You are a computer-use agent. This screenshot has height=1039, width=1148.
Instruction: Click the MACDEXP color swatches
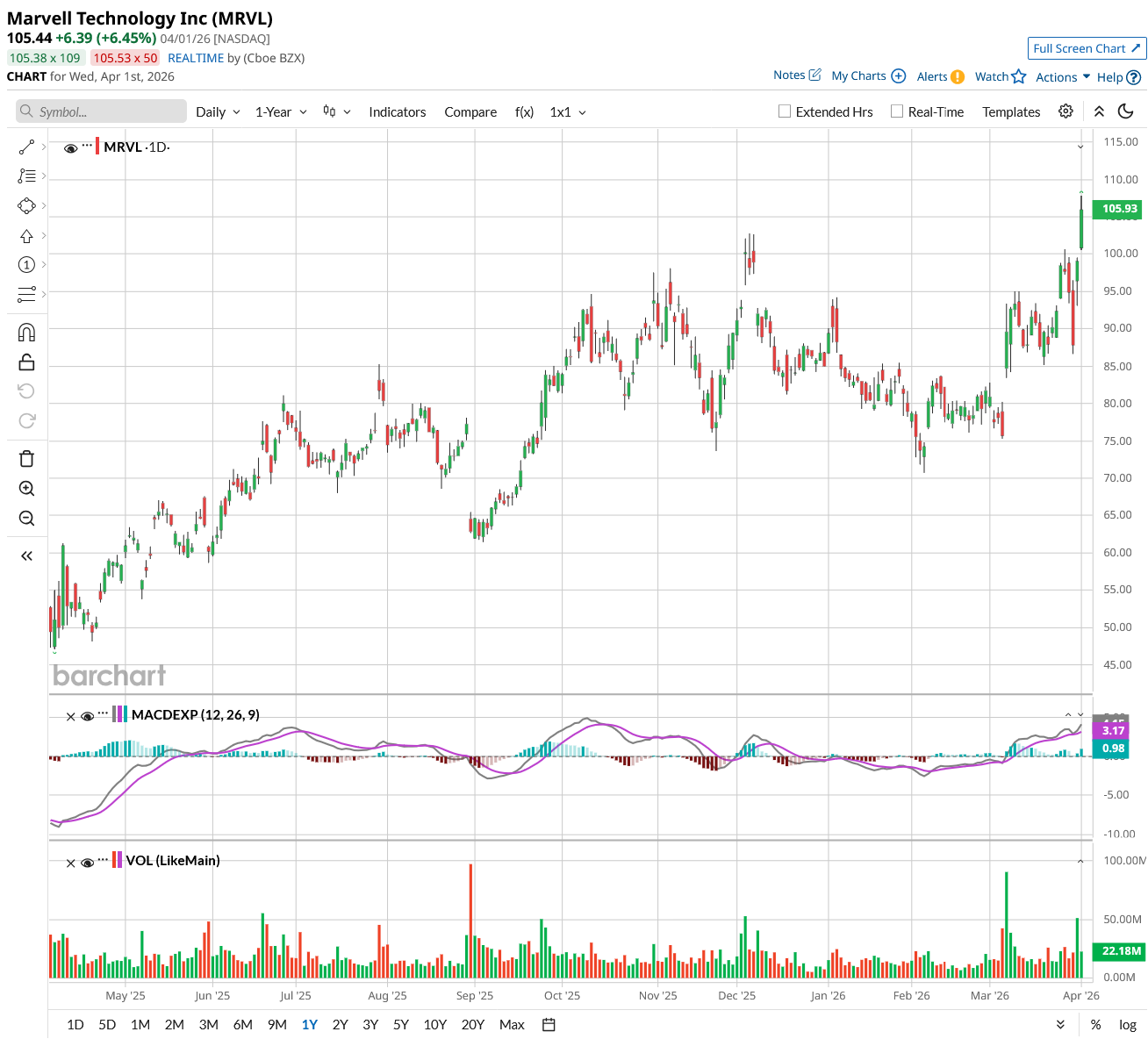click(120, 714)
